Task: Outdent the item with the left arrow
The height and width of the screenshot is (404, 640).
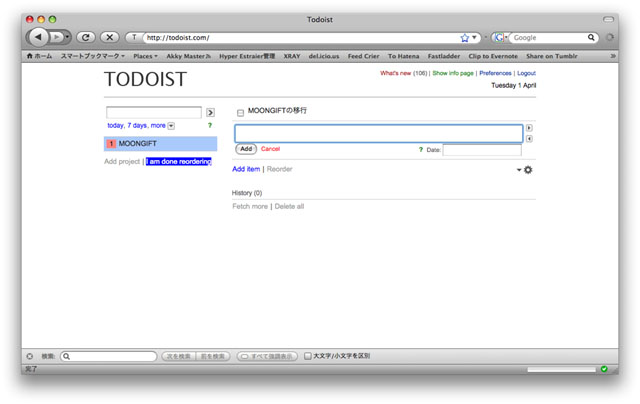Action: coord(529,139)
